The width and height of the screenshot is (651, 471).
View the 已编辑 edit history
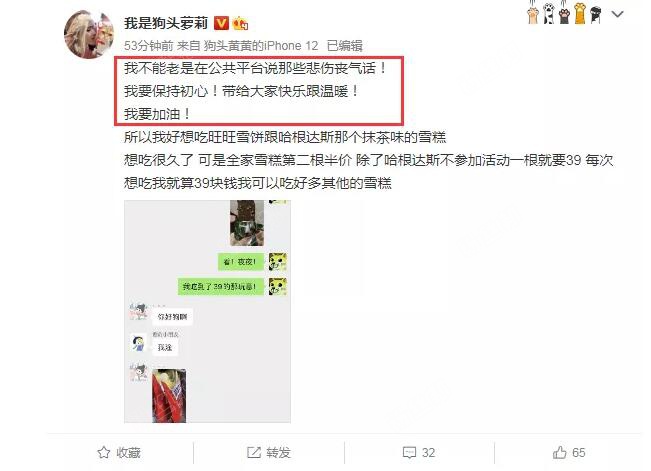[344, 46]
